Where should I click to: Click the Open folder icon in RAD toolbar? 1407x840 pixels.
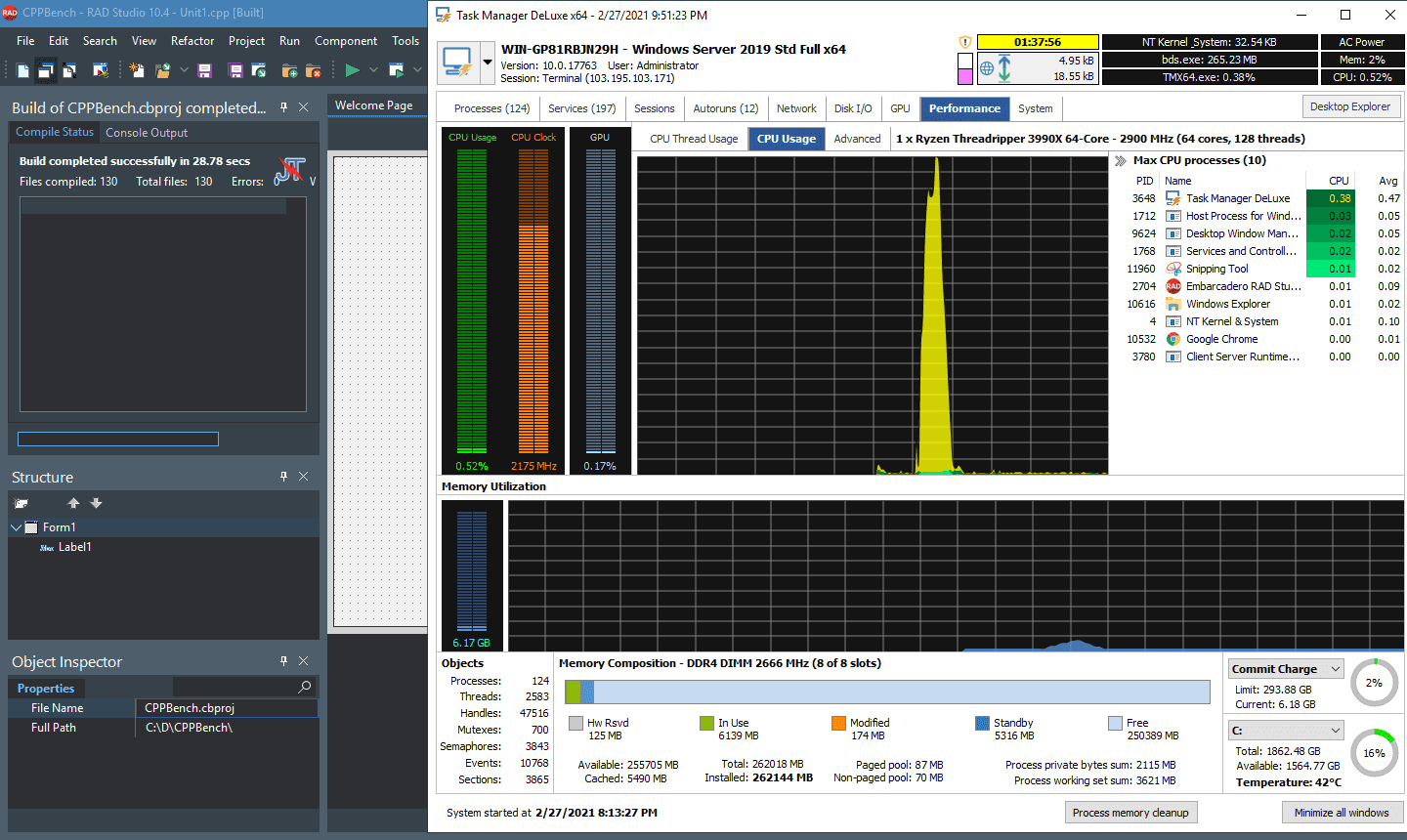pos(162,70)
